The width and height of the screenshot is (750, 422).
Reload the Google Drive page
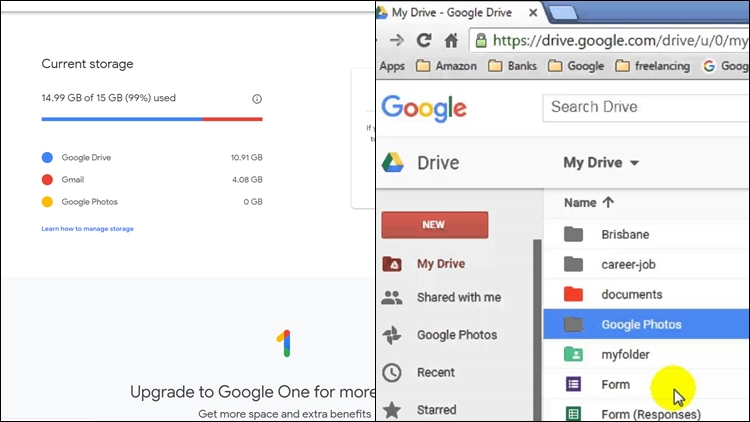tap(424, 40)
